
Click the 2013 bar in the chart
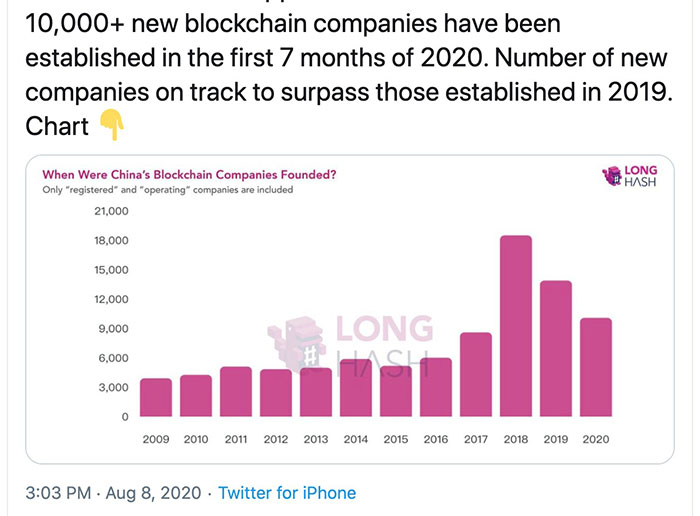click(315, 392)
